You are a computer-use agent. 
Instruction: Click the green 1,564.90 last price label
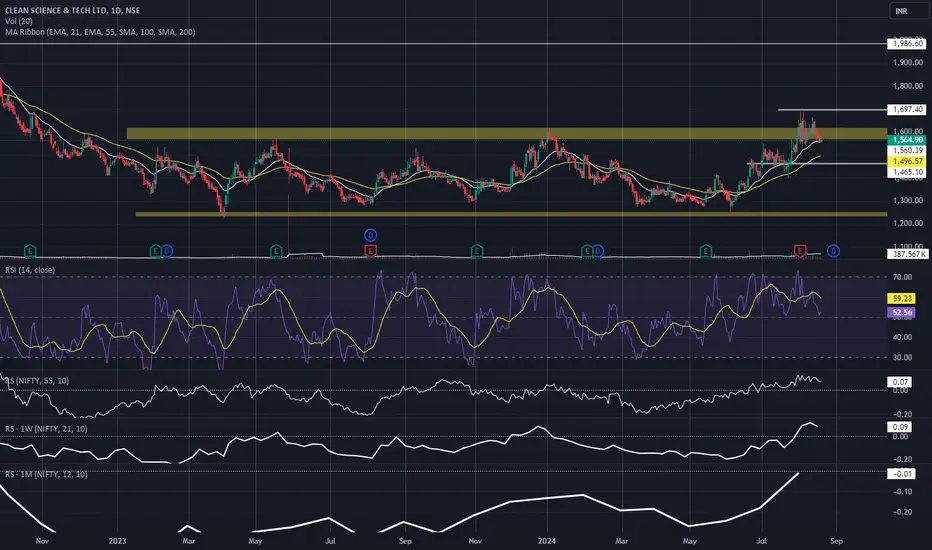pyautogui.click(x=908, y=140)
